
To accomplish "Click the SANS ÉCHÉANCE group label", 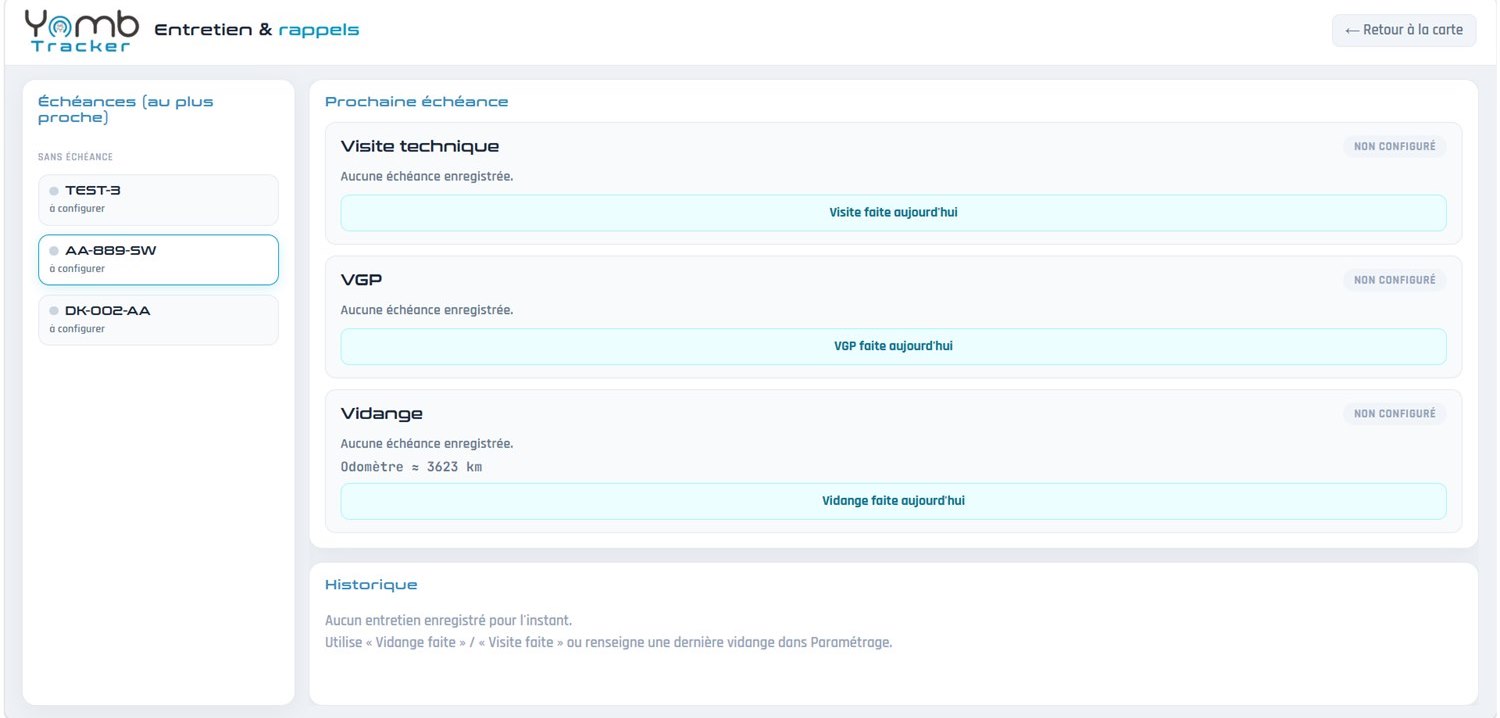I will click(x=75, y=157).
